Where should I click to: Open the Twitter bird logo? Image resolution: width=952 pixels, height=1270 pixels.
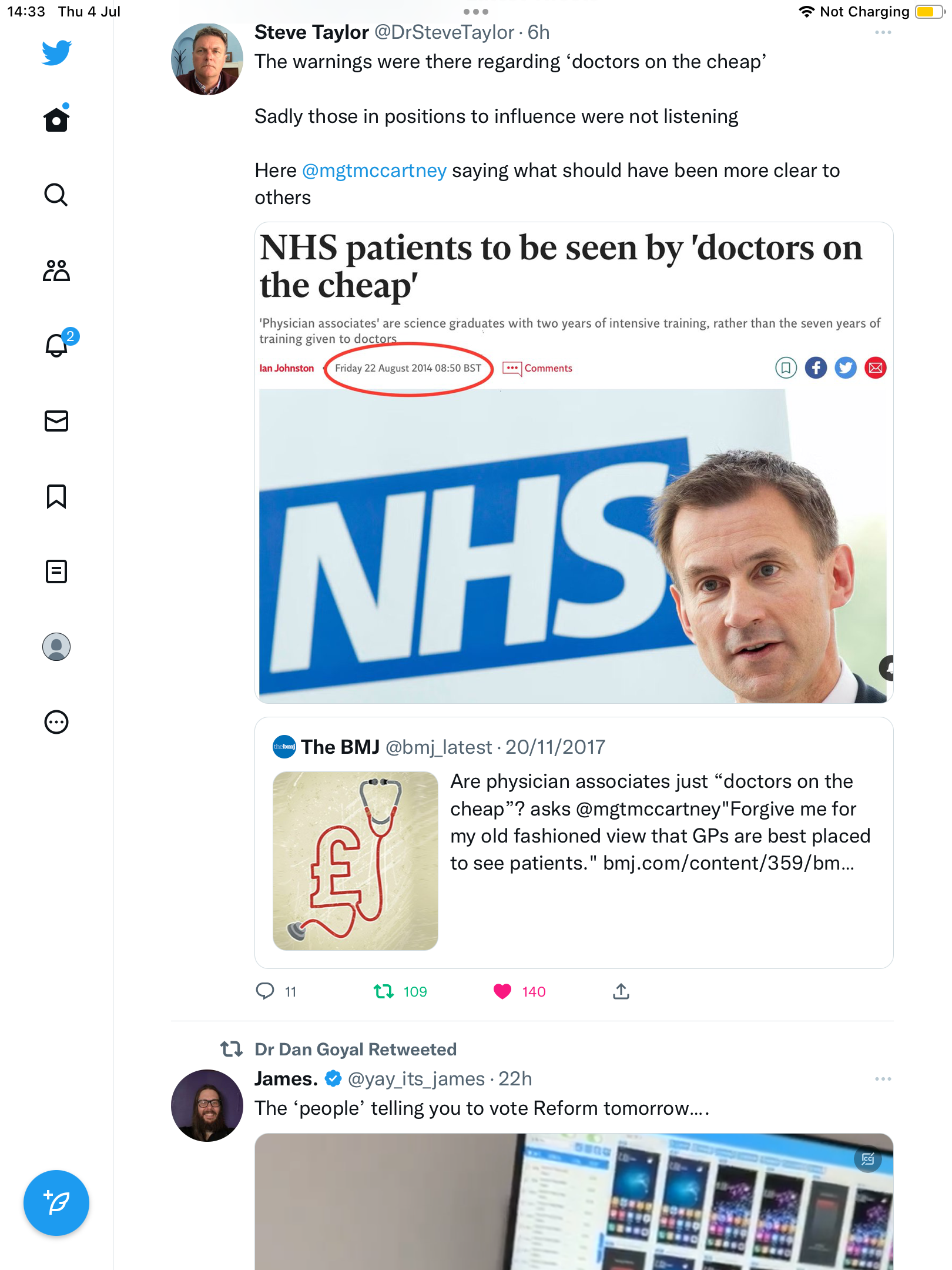click(x=56, y=53)
